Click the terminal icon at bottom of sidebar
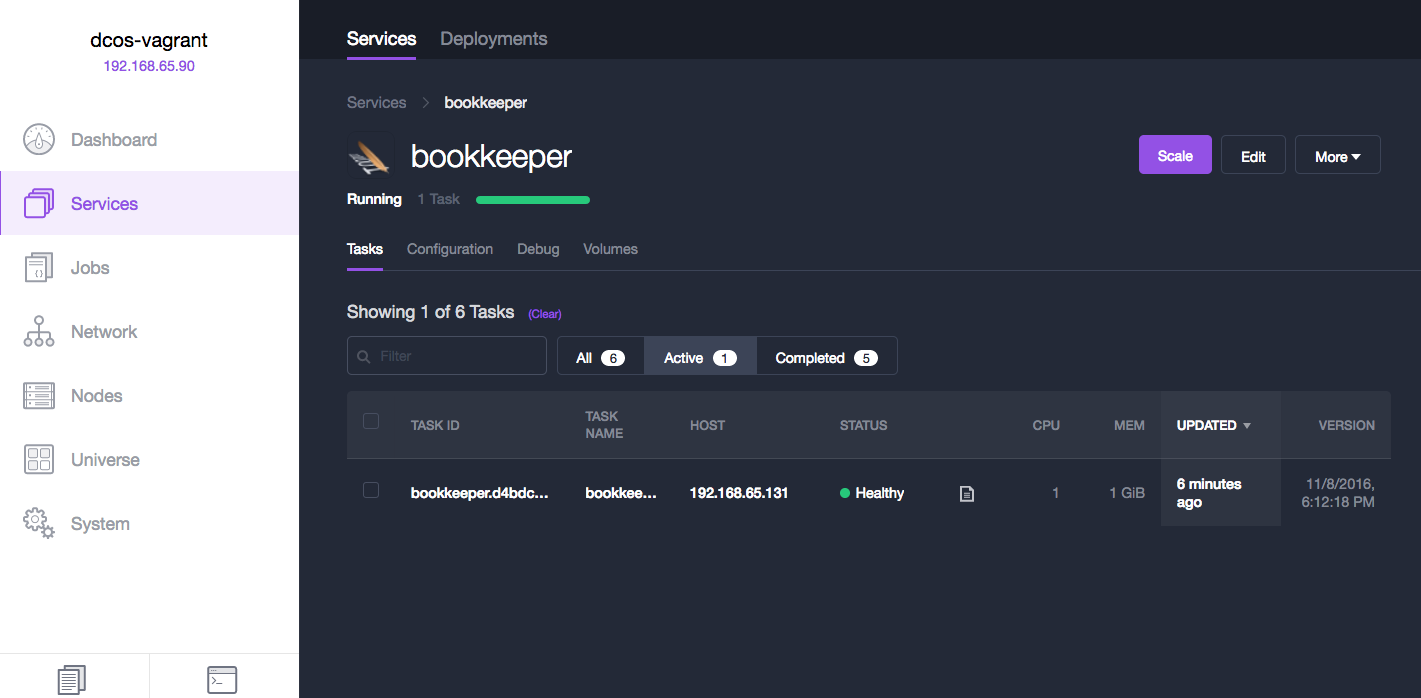The width and height of the screenshot is (1421, 698). click(x=222, y=679)
